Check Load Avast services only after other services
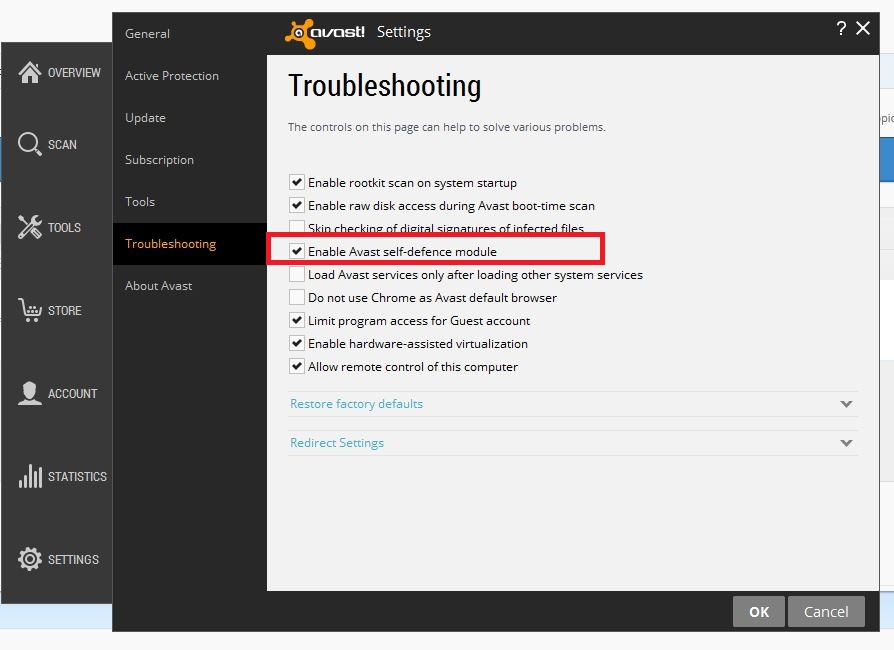Viewport: 894px width, 650px height. click(x=296, y=274)
